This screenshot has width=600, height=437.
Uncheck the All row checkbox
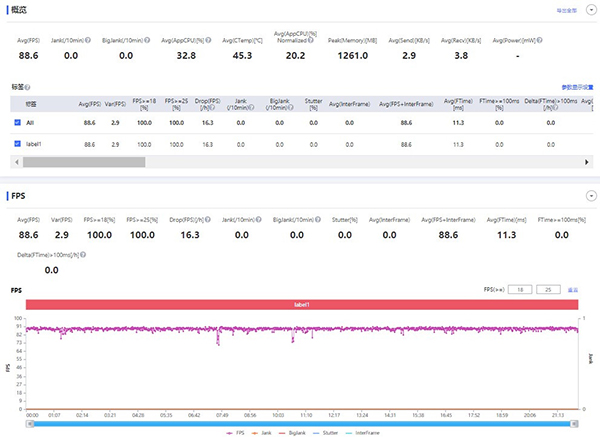(18, 122)
